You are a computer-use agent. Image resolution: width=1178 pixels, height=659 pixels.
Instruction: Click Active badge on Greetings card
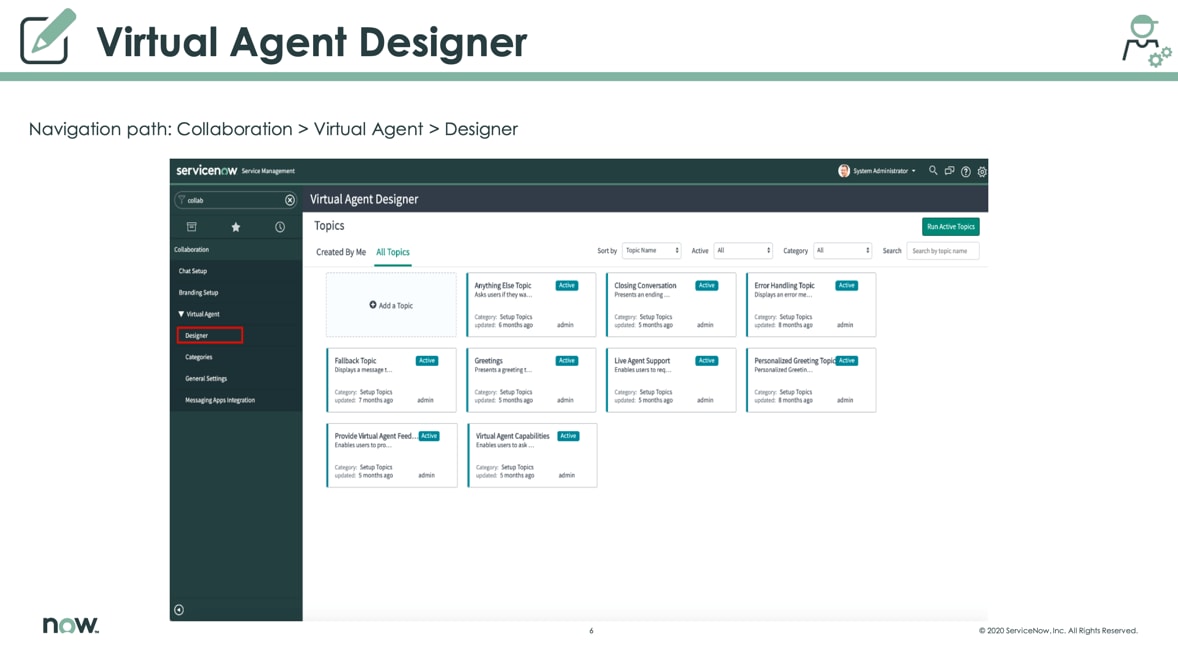coord(567,361)
